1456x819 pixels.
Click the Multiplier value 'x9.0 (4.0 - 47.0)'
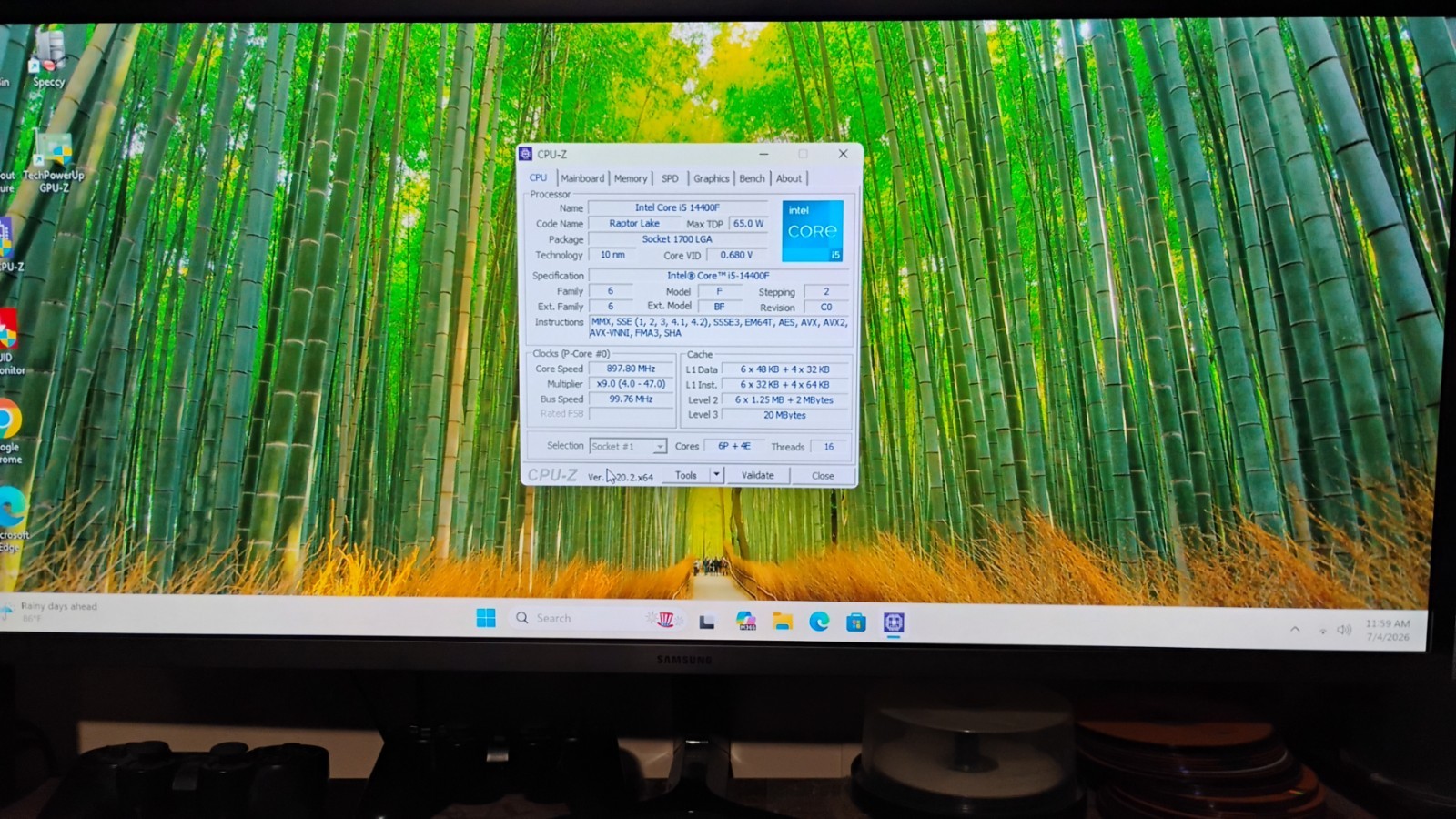click(x=632, y=384)
